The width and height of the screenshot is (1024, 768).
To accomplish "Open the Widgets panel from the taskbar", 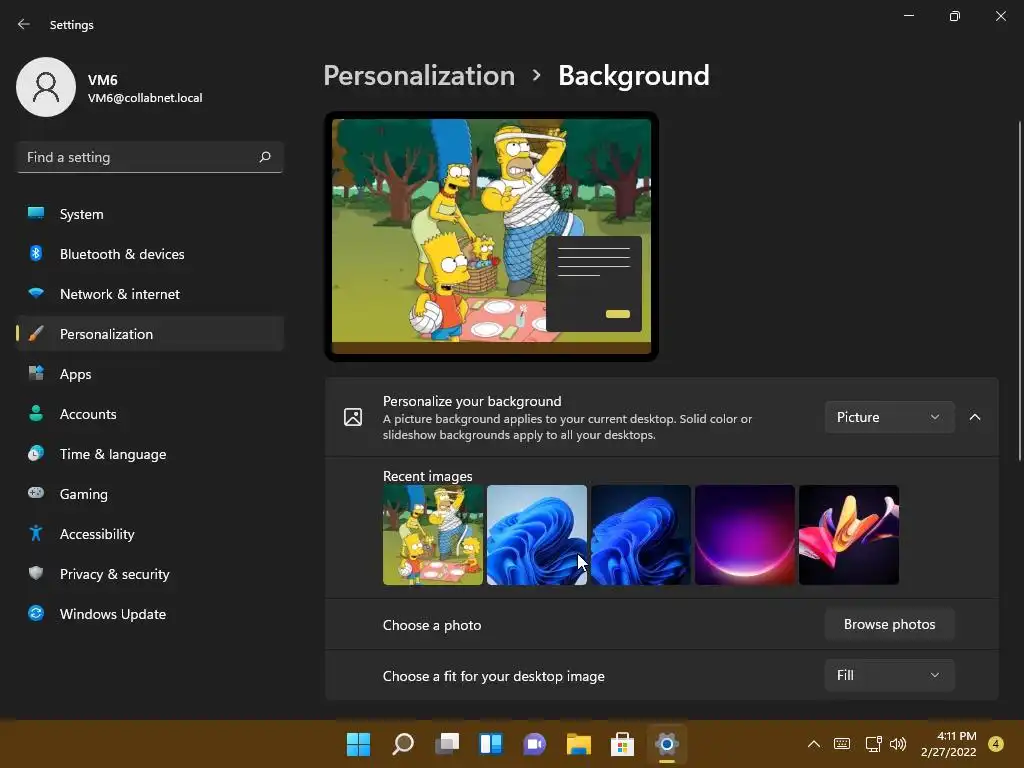I will coord(490,744).
